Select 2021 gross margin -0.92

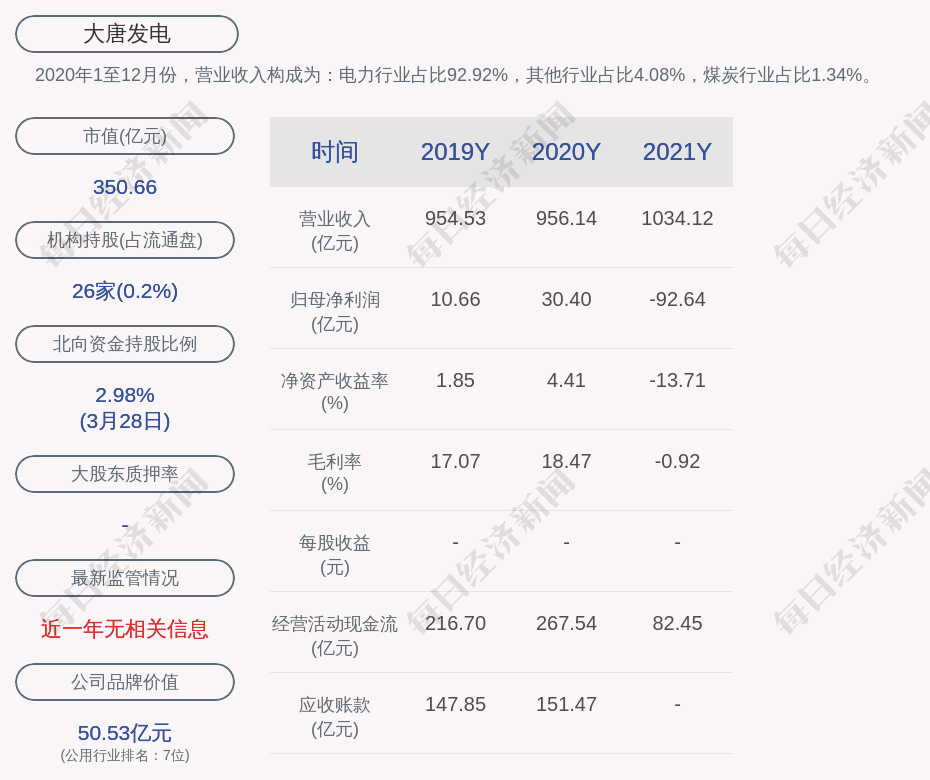(x=677, y=461)
